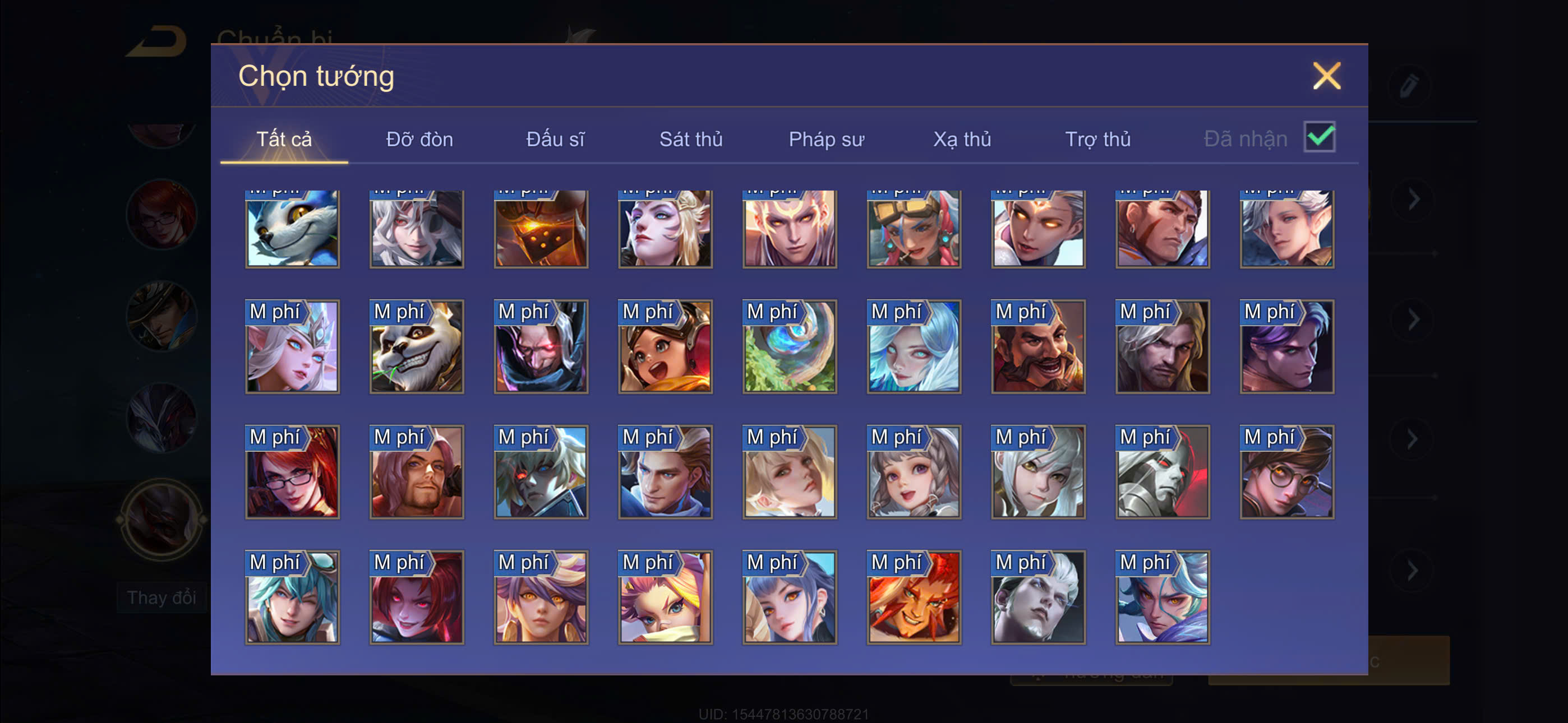Choose the grinning panda hero portrait
Viewport: 1568px width, 723px height.
click(416, 346)
